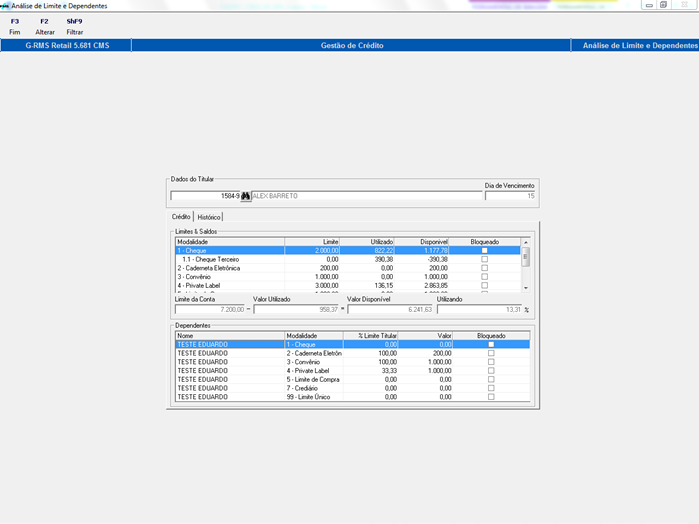This screenshot has height=524, width=699.
Task: Toggle Bloqueado for dependent 2 - Caderneta Eletrôn row
Action: coord(491,353)
